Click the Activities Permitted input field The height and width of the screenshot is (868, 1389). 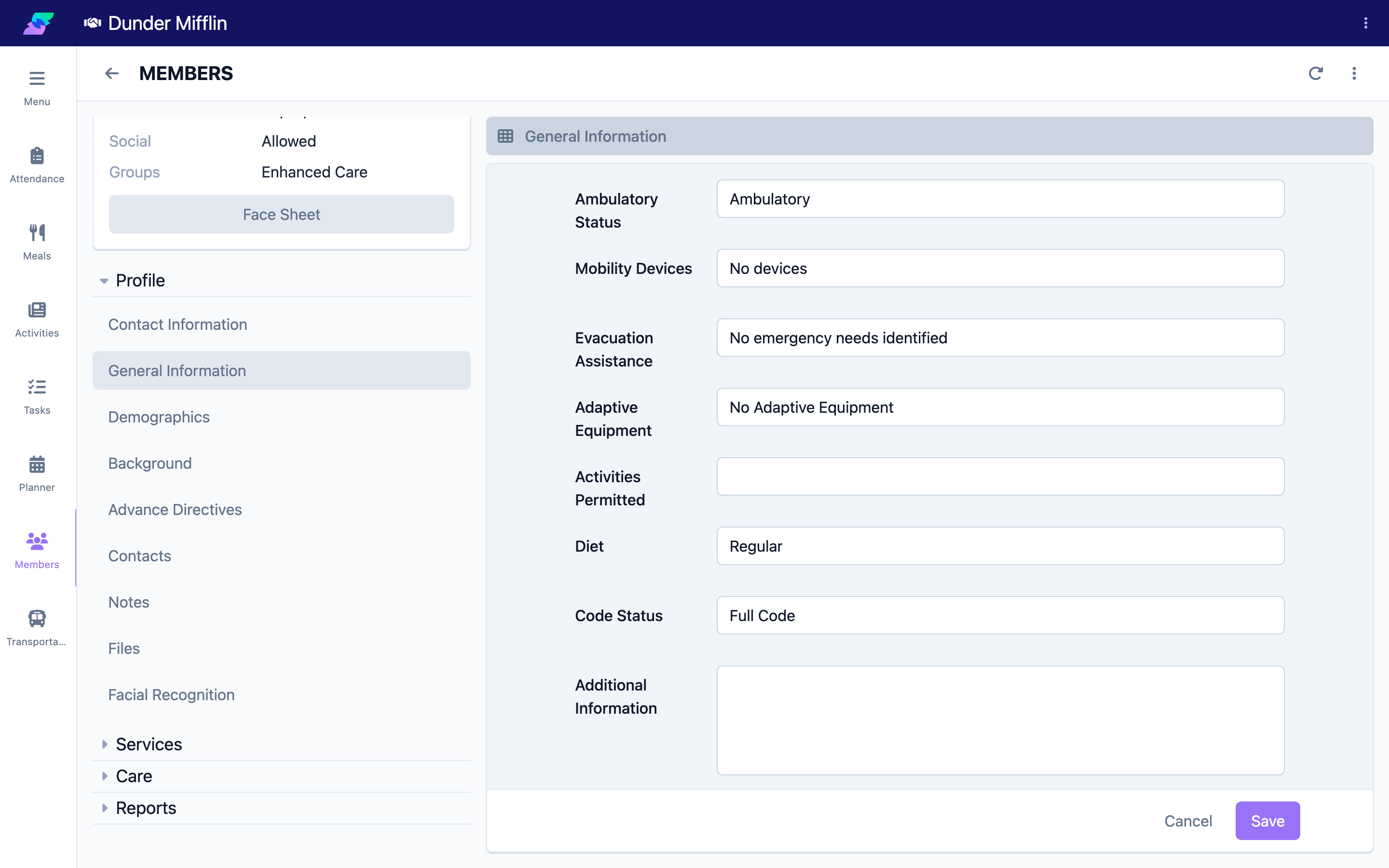pyautogui.click(x=1000, y=476)
